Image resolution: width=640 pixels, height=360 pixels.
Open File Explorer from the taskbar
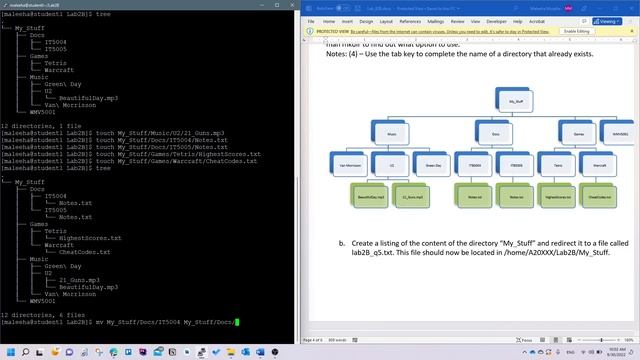[231, 352]
